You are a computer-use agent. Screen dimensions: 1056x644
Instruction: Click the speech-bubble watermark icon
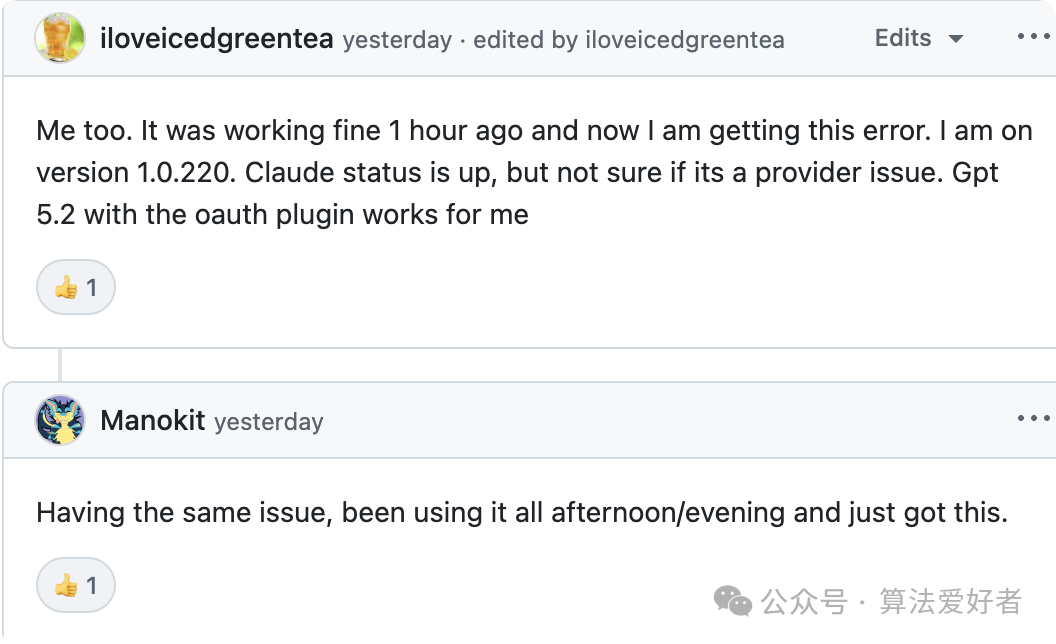click(733, 601)
